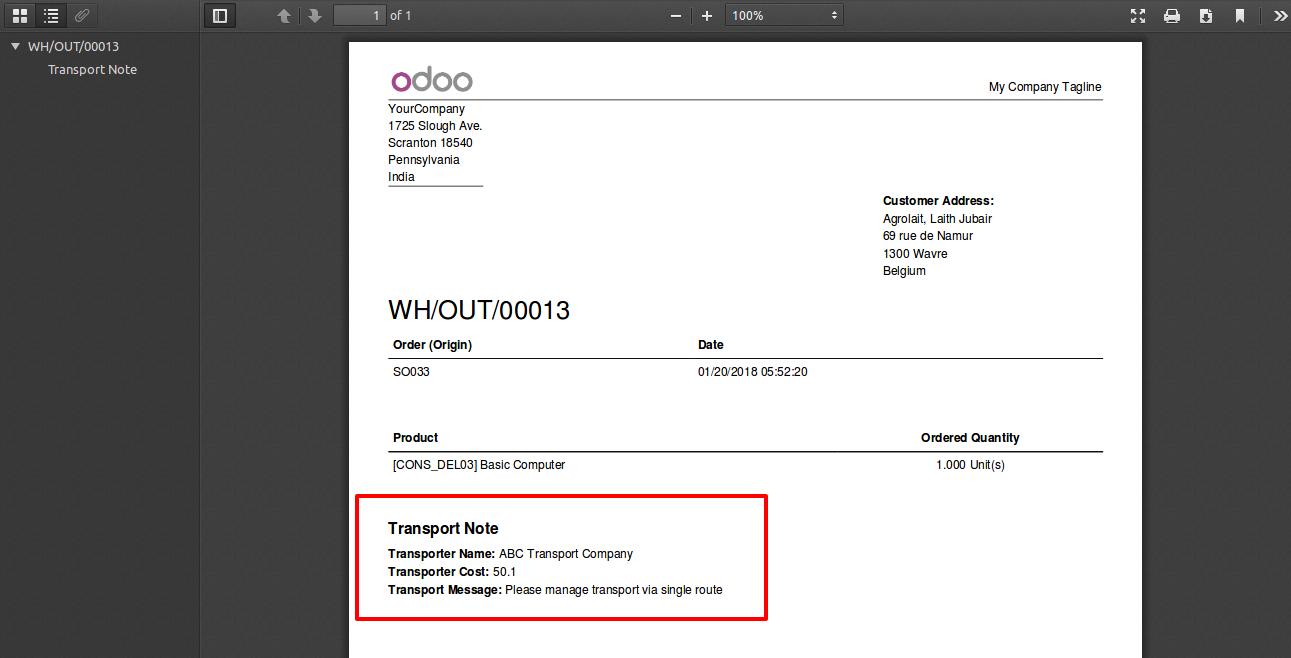
Task: Show the attachments view in sidebar
Action: pyautogui.click(x=82, y=15)
